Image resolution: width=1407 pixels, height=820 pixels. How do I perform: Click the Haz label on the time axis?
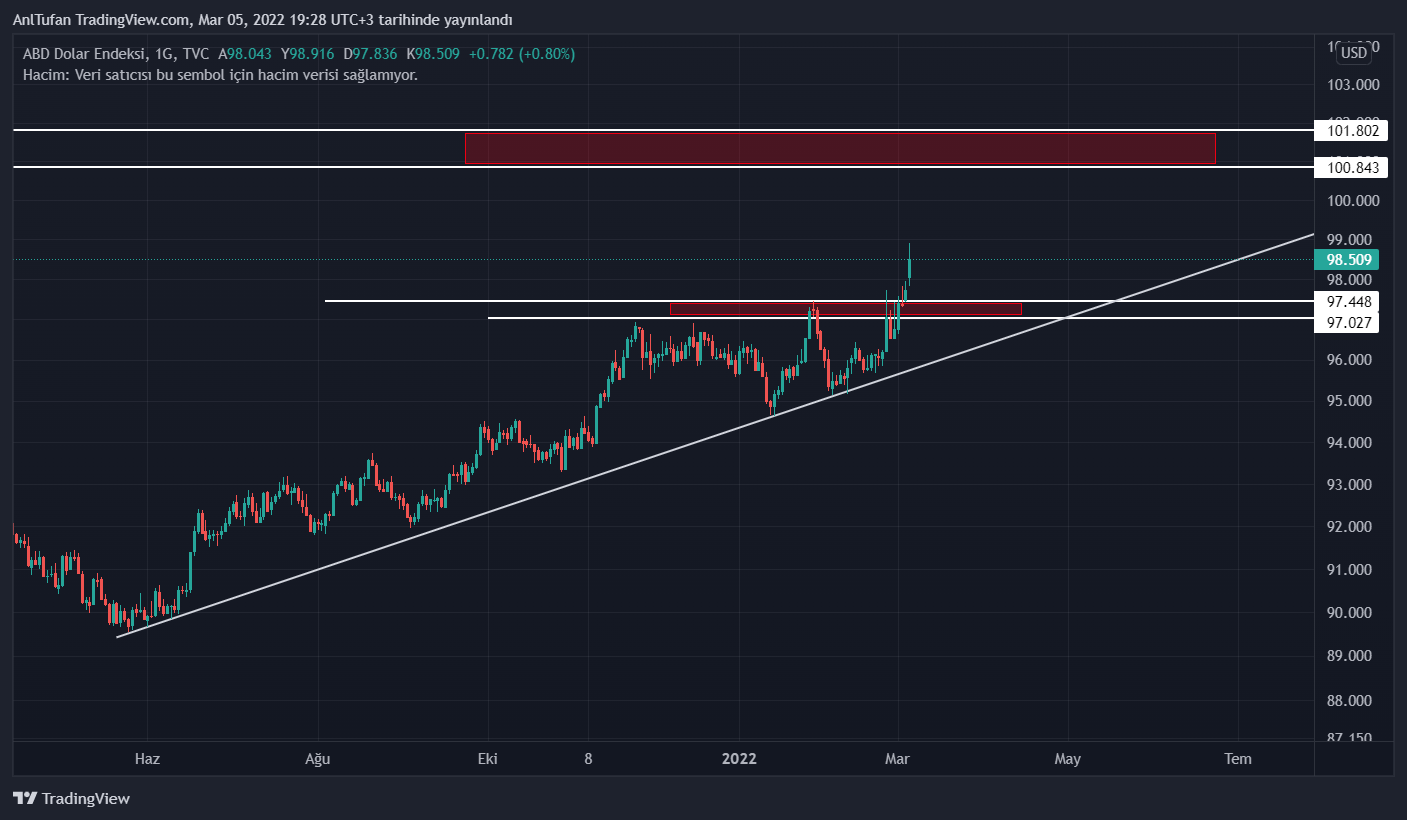(147, 759)
